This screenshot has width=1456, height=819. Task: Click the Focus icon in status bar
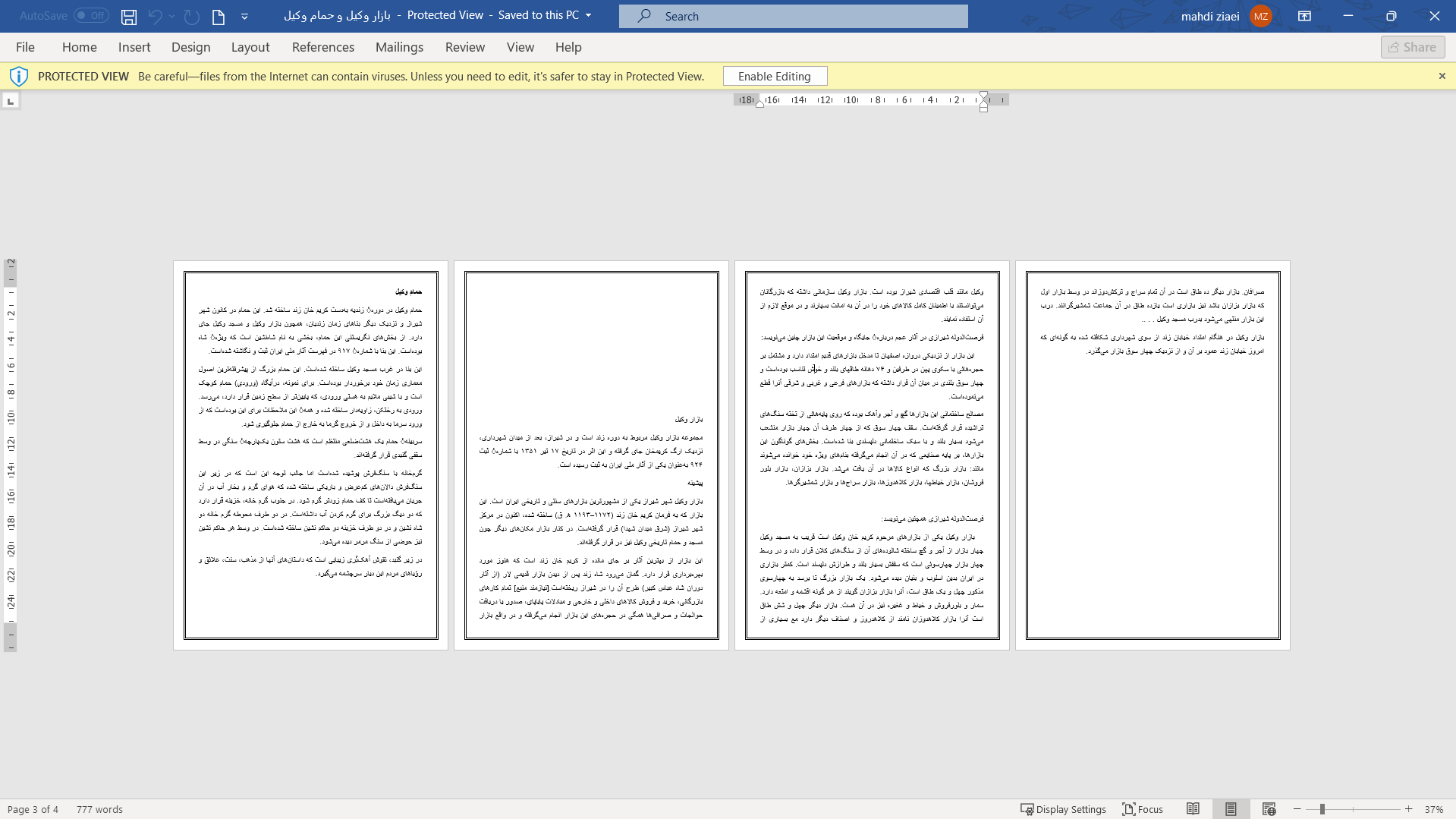click(1128, 809)
